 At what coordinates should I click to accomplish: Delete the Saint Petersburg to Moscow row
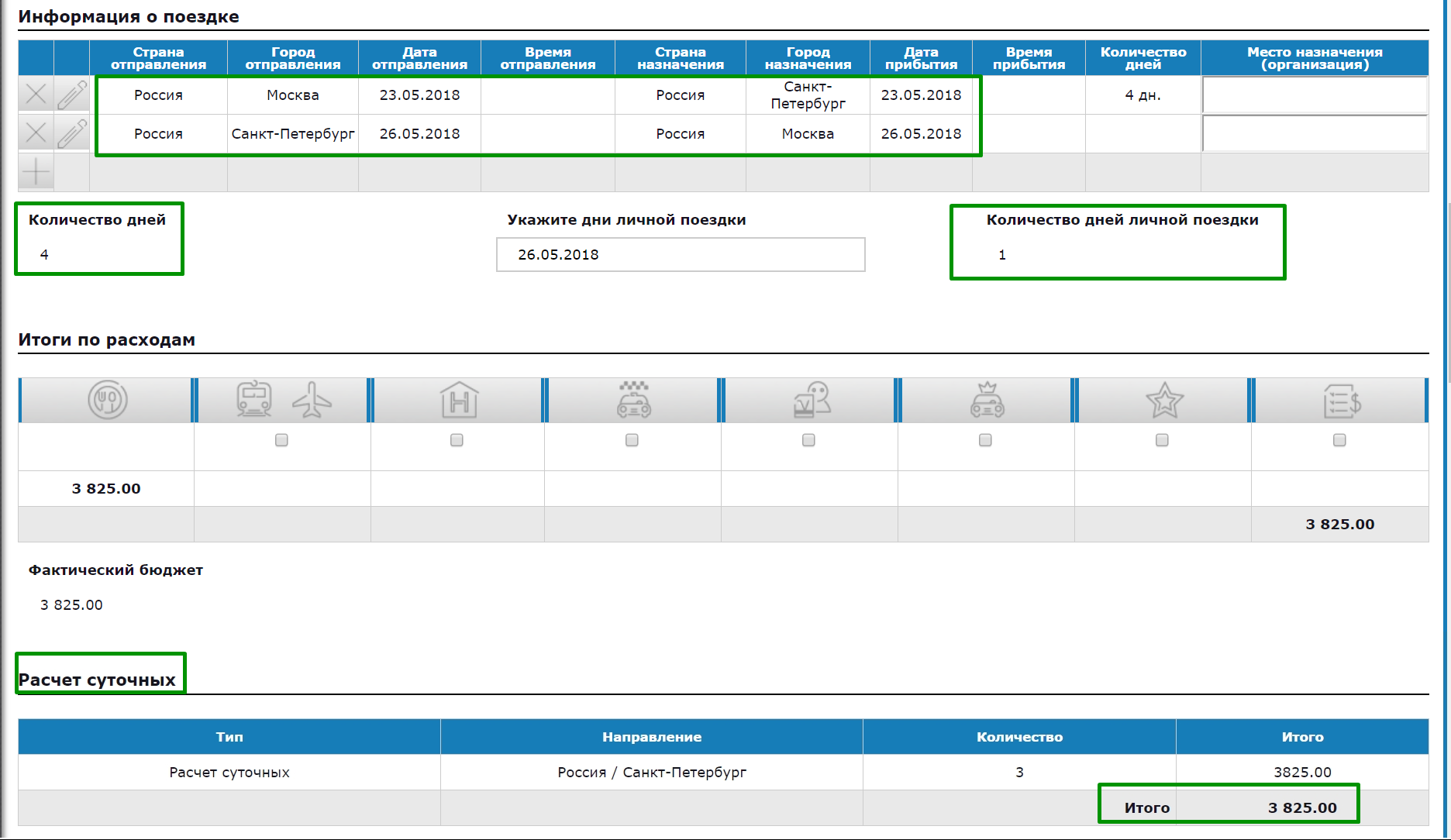36,133
